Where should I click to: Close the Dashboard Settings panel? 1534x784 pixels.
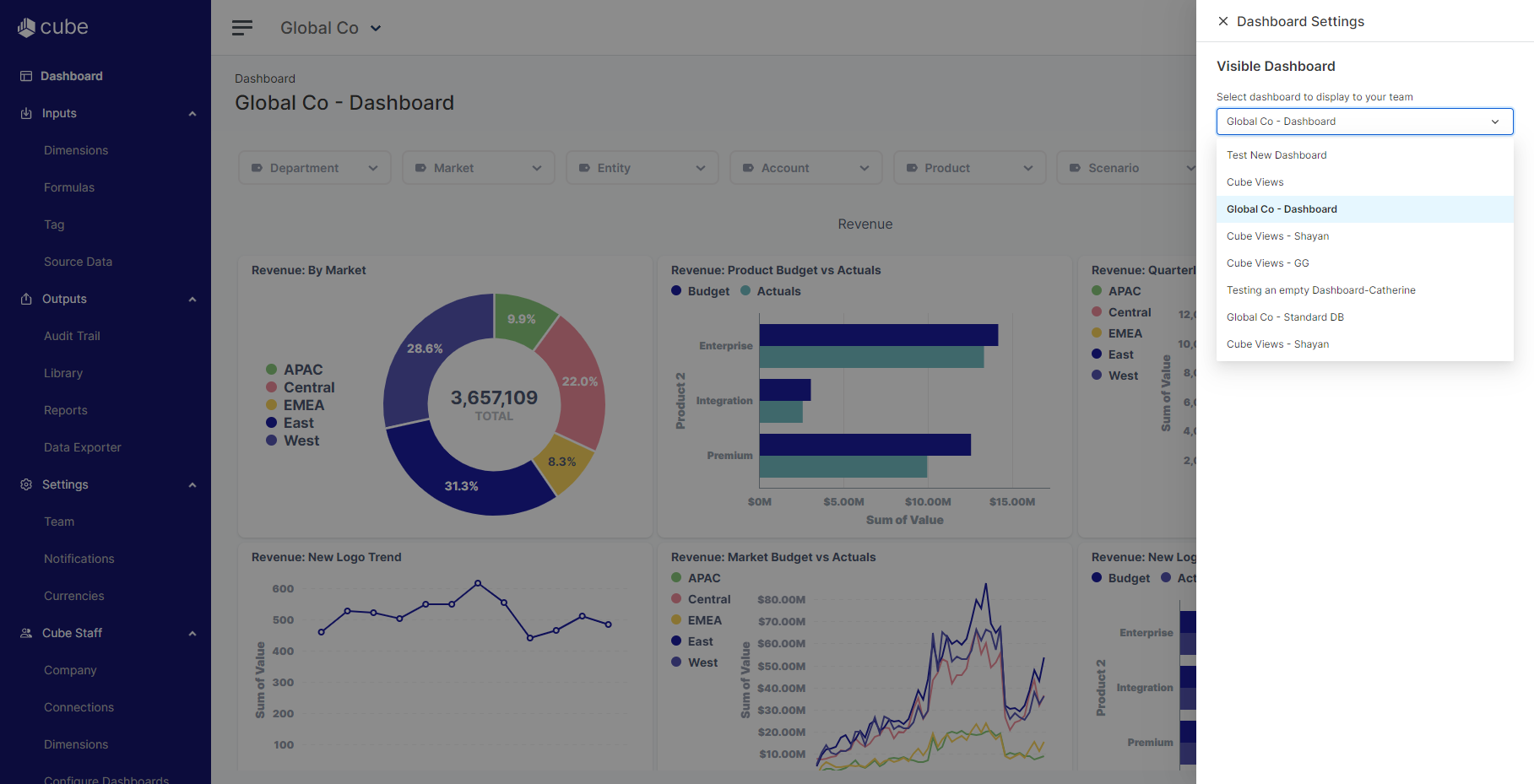1223,21
